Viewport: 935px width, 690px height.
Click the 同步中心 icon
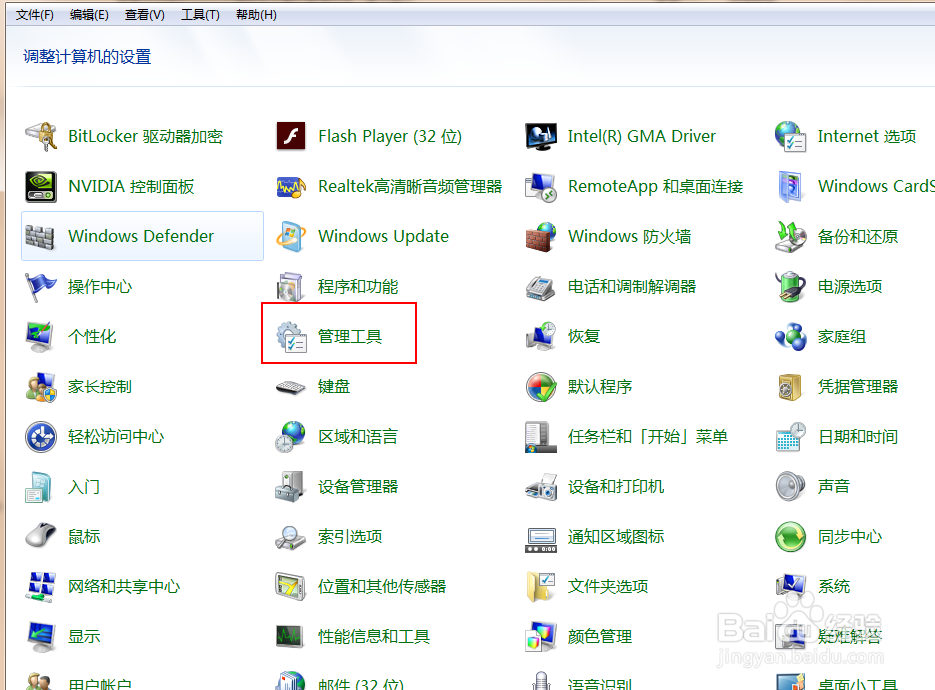click(x=791, y=537)
